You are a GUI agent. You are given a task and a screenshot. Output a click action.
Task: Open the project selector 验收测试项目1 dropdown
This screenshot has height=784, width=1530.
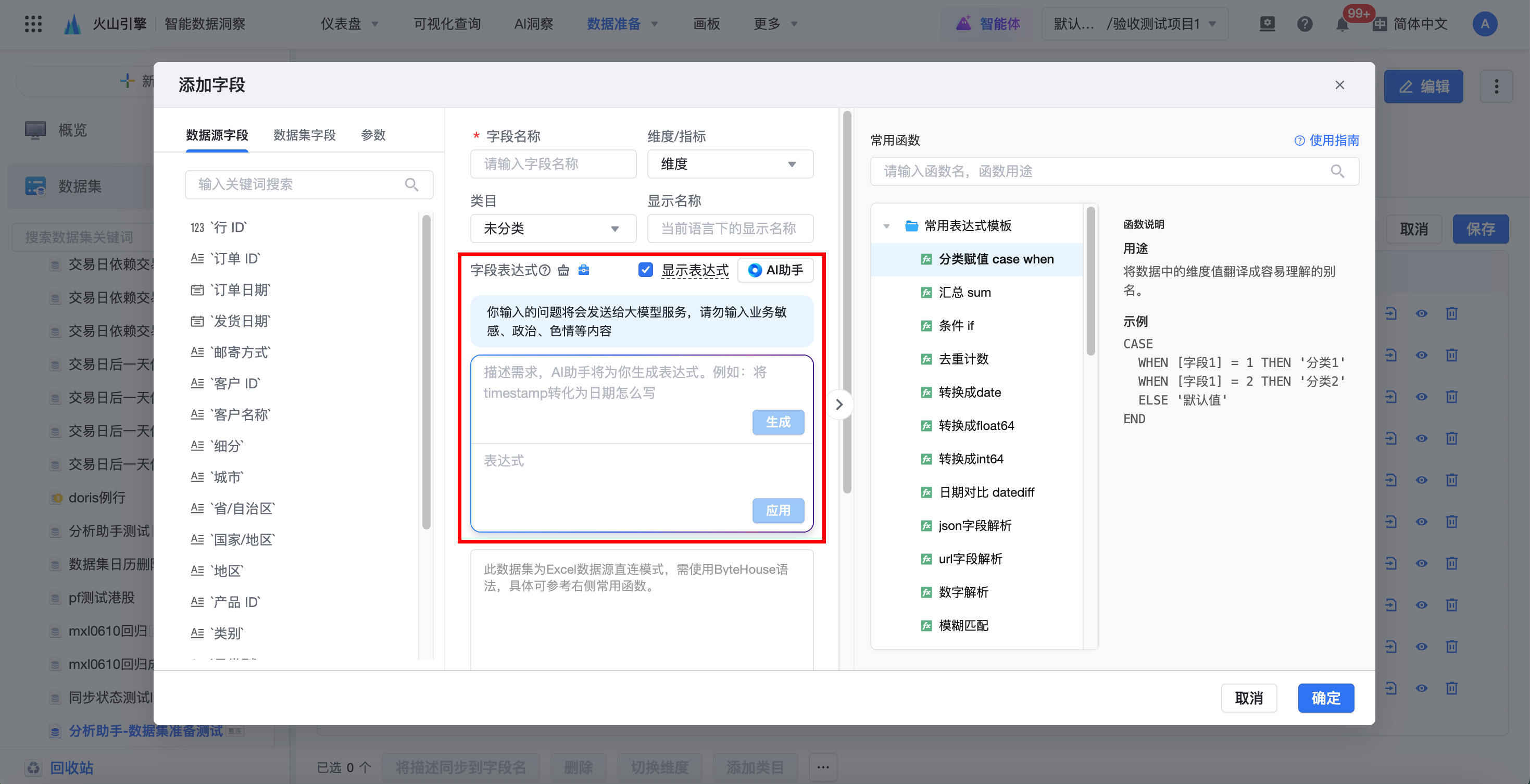(1135, 24)
